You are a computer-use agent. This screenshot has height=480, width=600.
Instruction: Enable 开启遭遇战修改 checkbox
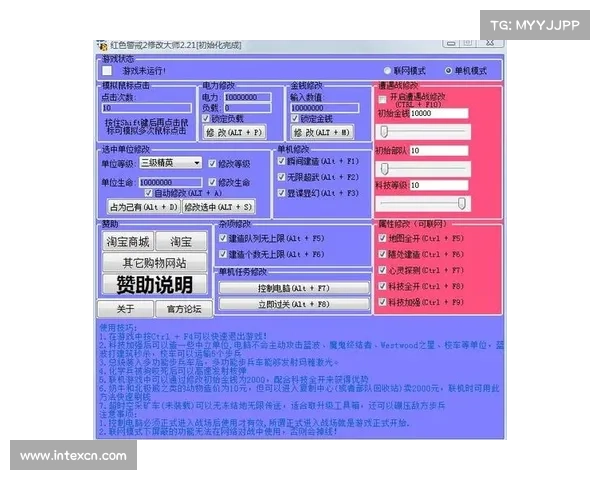coord(382,100)
